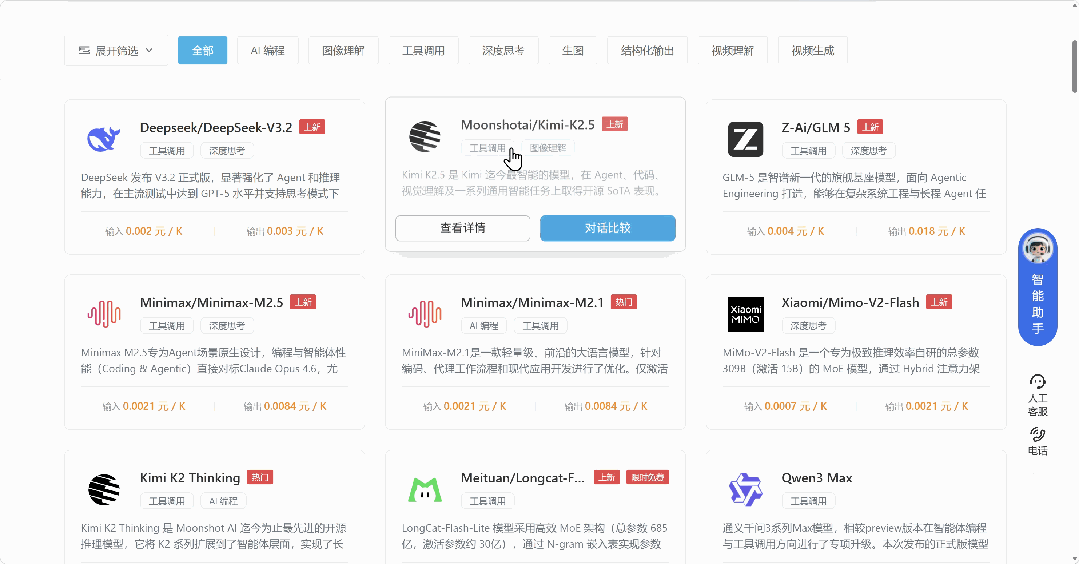1079x564 pixels.
Task: Open the Minimax/Minimax-M2.5 model title
Action: point(211,303)
